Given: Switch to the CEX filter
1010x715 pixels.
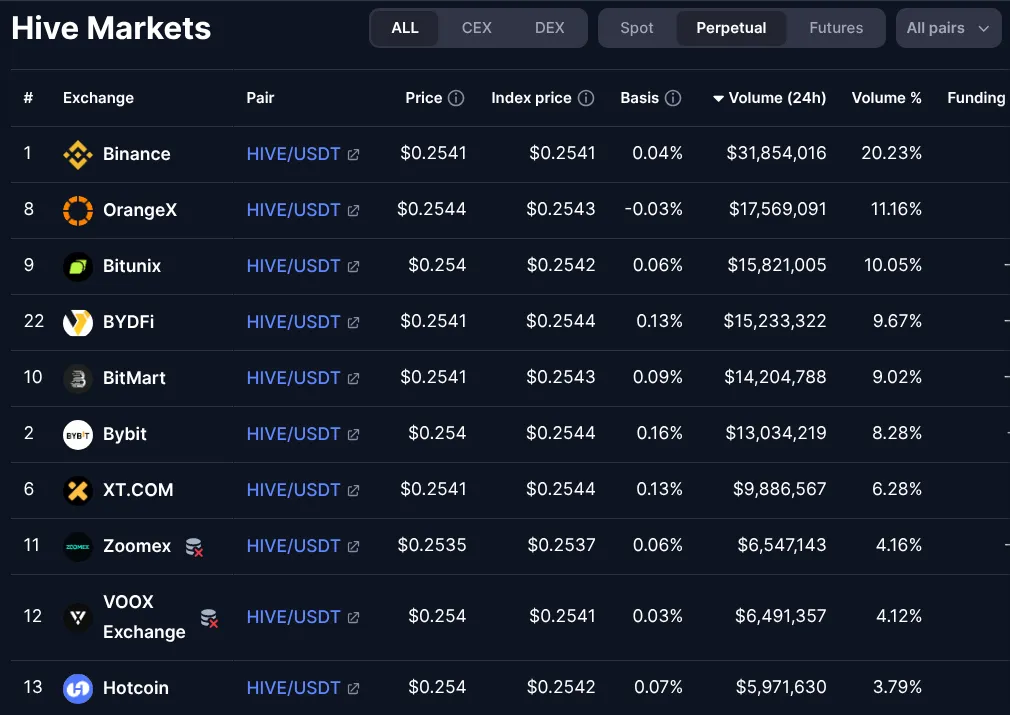Looking at the screenshot, I should (477, 28).
